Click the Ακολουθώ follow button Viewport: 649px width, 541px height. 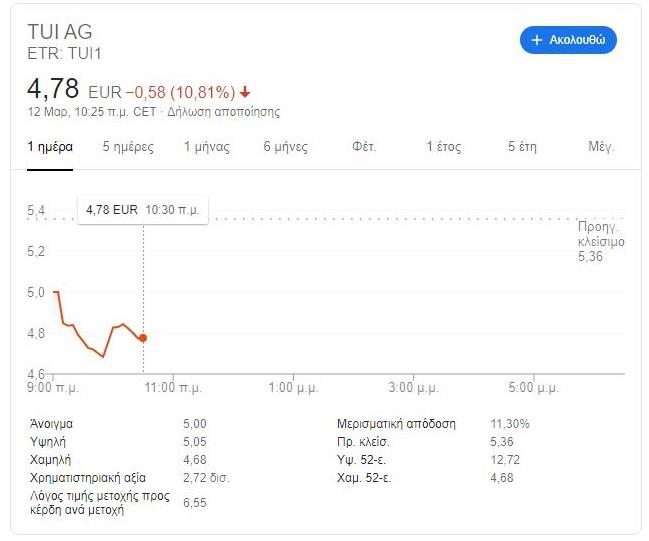[568, 40]
